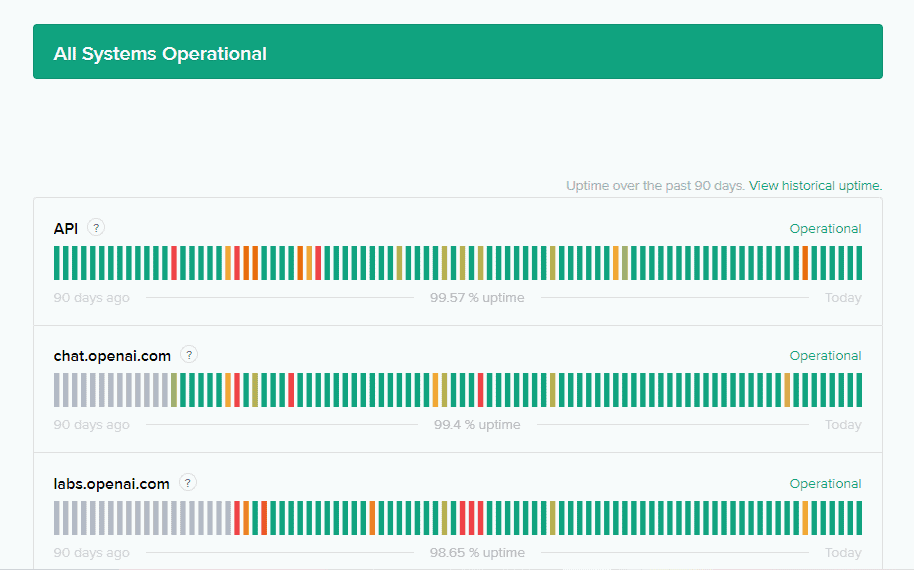Select the API Operational status label
Viewport: 914px width, 570px height.
[825, 228]
